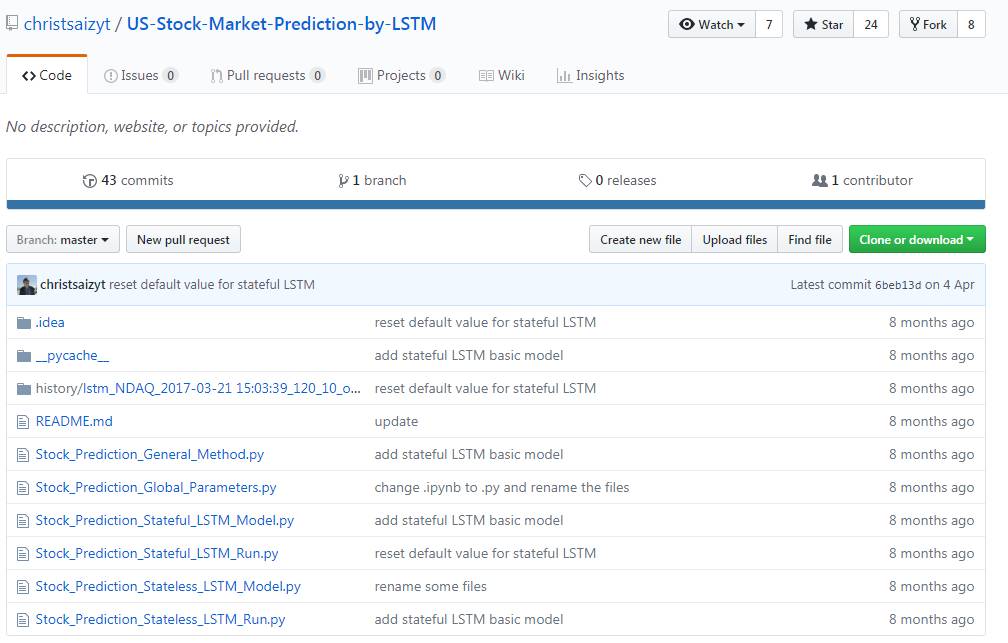Click the README.md file icon

[24, 421]
